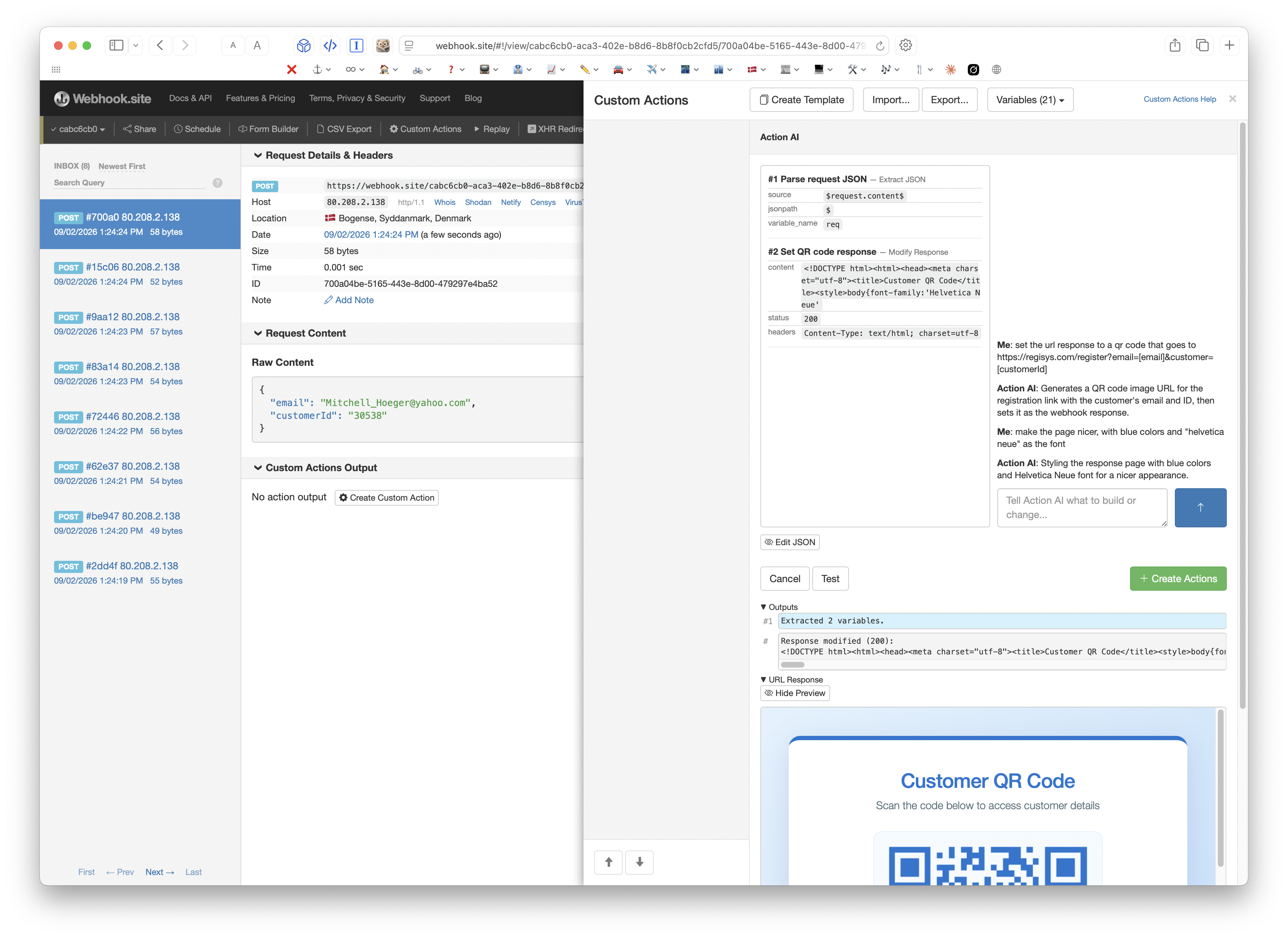Open the search query help question mark
The width and height of the screenshot is (1288, 938).
click(217, 183)
